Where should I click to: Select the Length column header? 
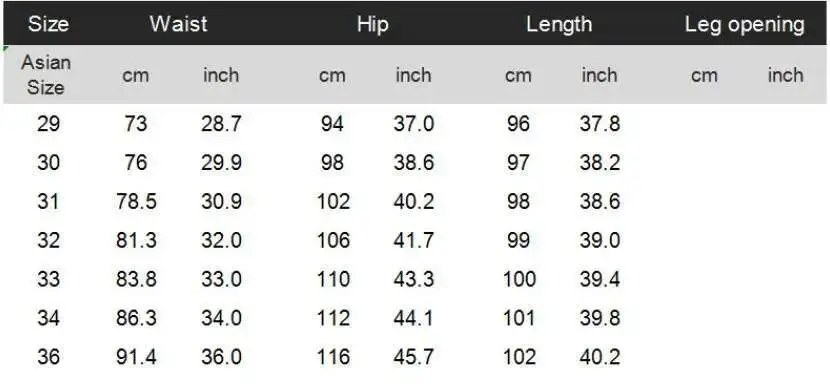[559, 24]
